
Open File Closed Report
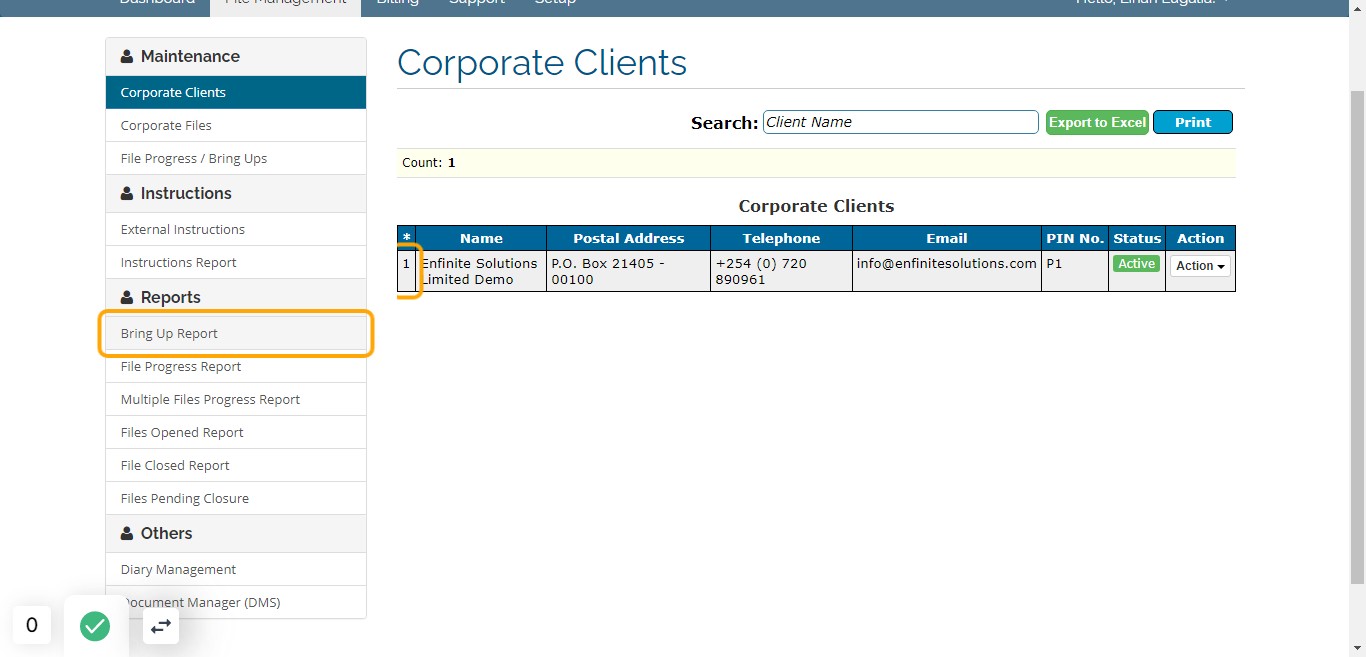click(x=236, y=465)
